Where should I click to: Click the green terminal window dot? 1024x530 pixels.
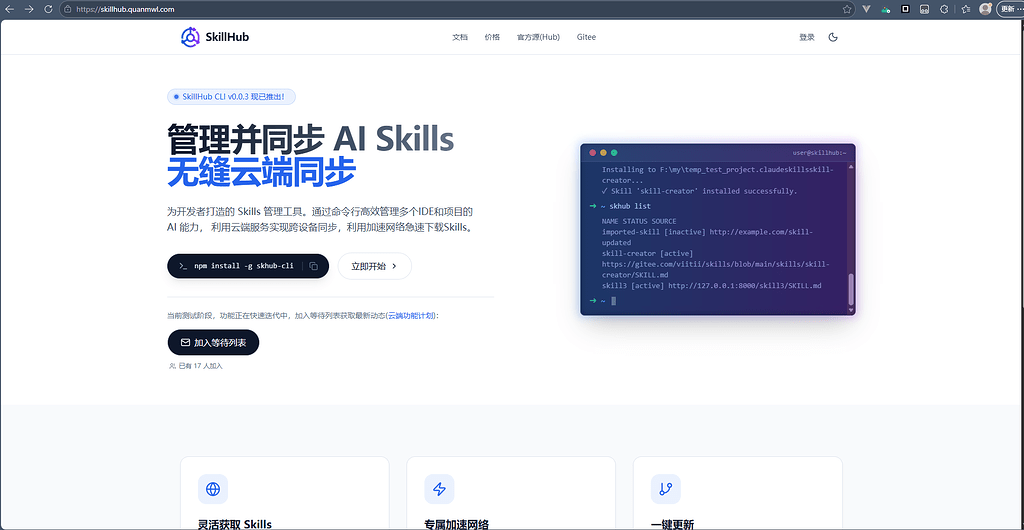pos(614,153)
